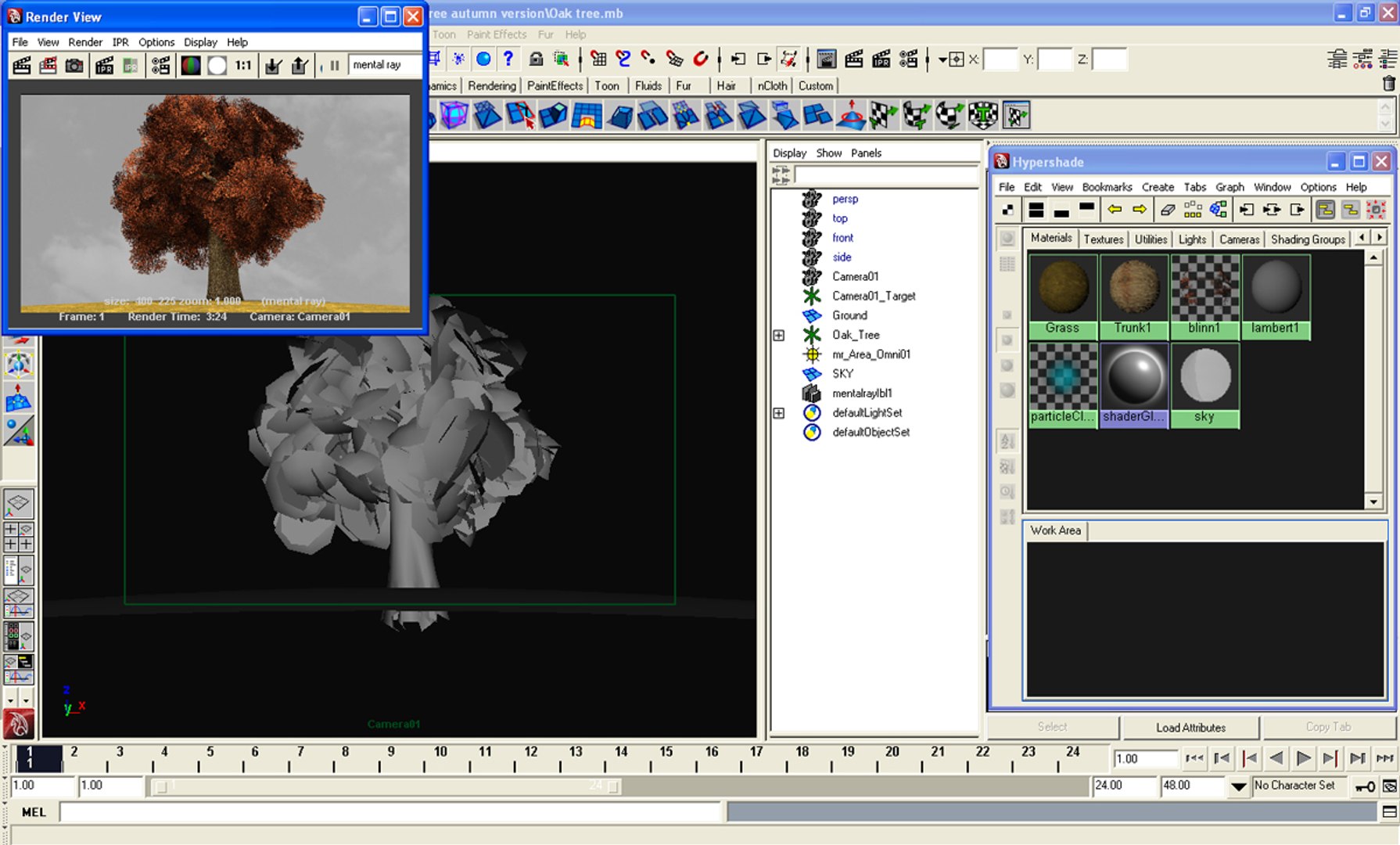Switch to the nCloth shelf tab
The height and width of the screenshot is (845, 1400).
point(772,86)
